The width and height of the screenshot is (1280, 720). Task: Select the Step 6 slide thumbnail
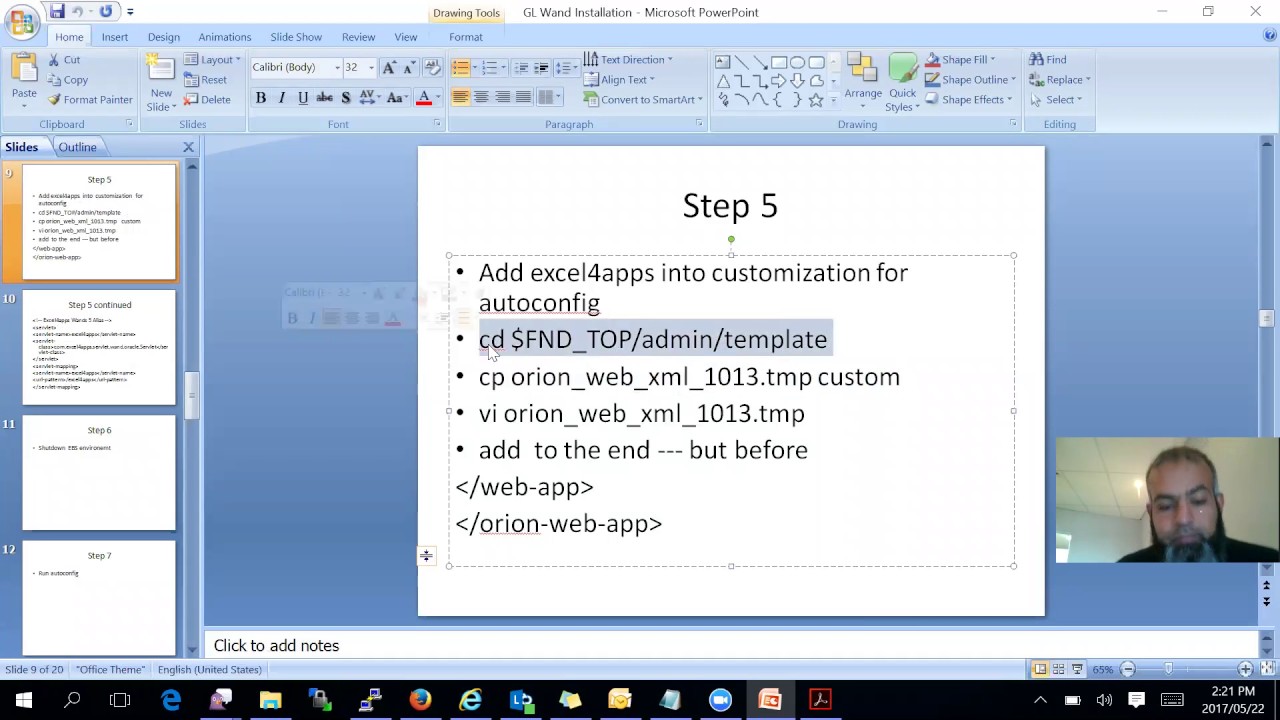99,472
